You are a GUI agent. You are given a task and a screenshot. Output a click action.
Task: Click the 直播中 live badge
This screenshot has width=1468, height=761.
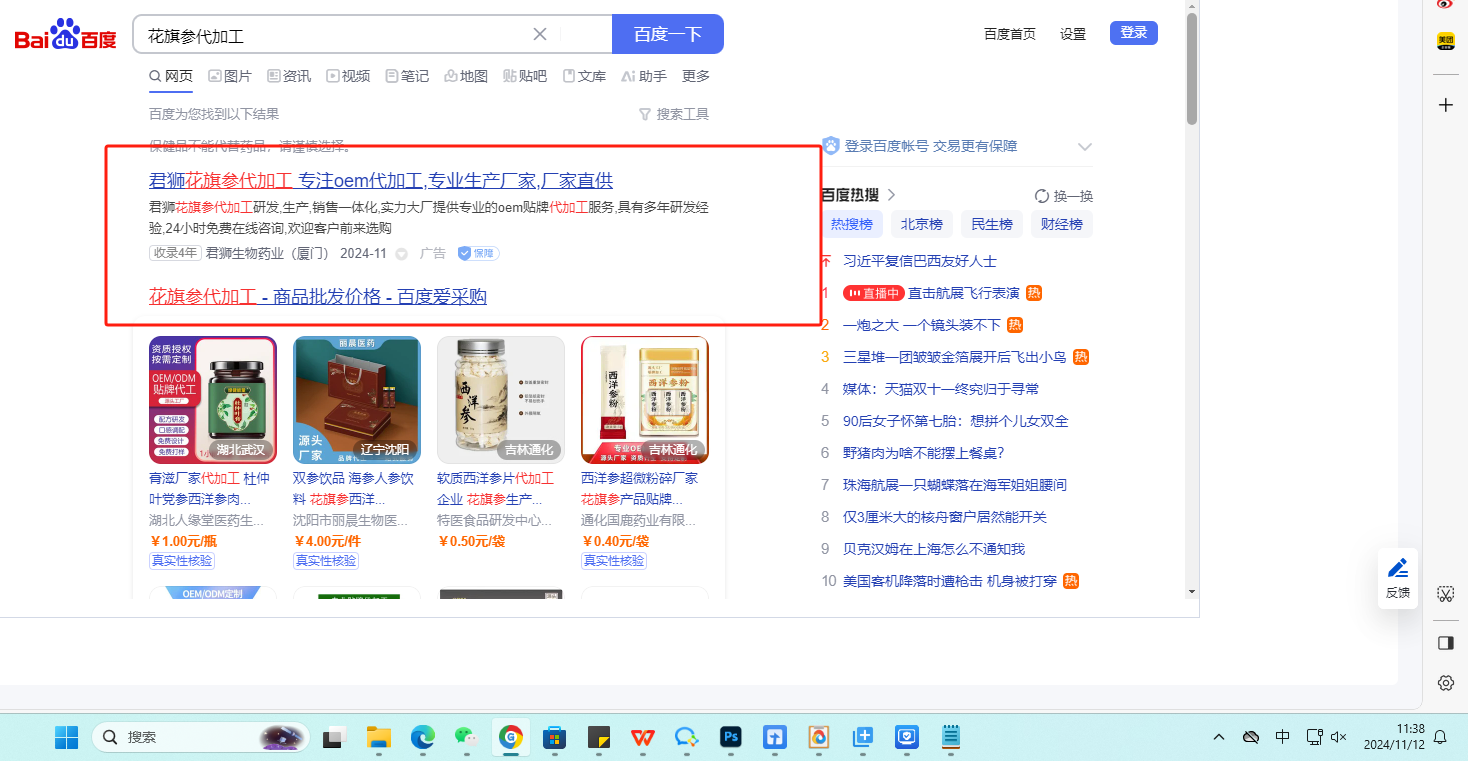point(873,293)
